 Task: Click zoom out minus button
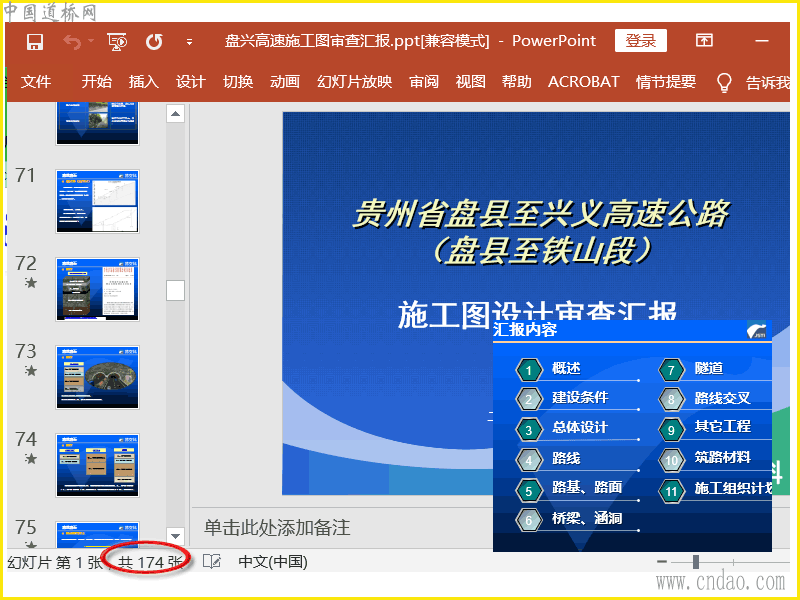click(662, 562)
